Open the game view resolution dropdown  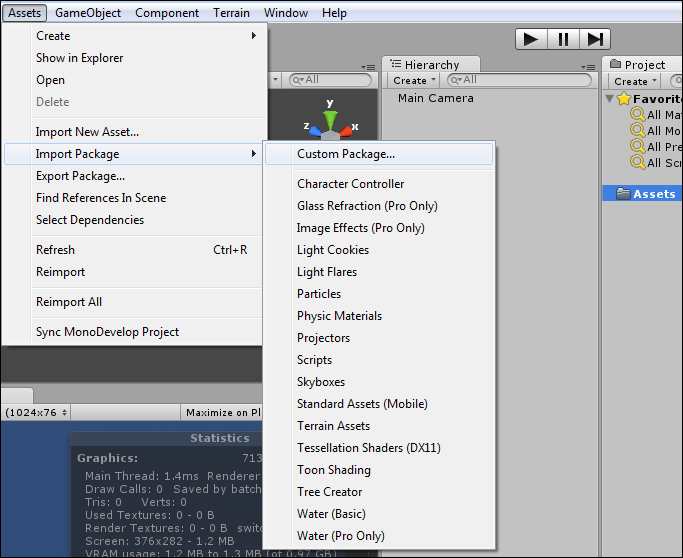pyautogui.click(x=35, y=412)
